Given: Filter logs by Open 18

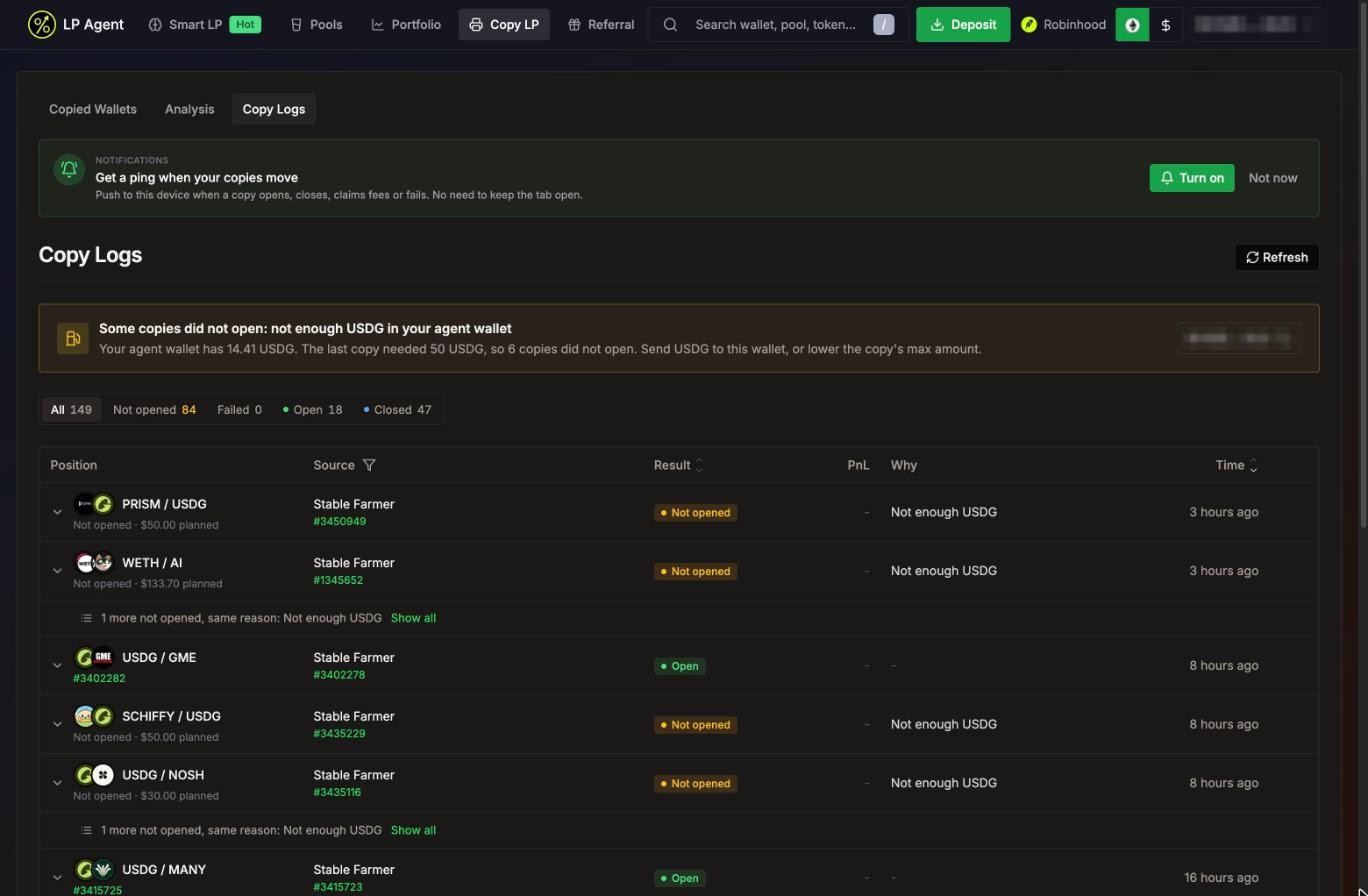Looking at the screenshot, I should click(312, 410).
